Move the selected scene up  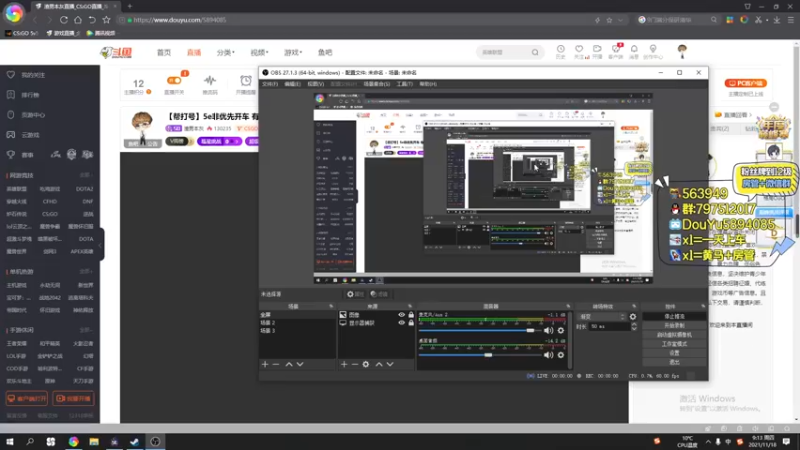tap(289, 364)
